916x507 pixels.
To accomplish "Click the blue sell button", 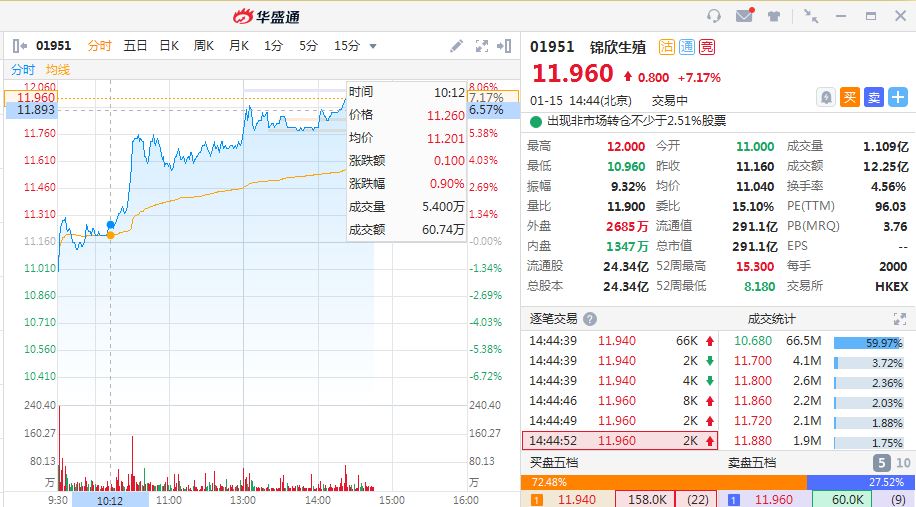I will [874, 97].
